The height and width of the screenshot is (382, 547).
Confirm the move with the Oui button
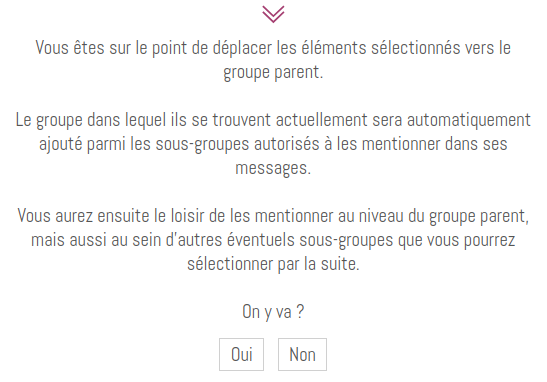click(241, 354)
